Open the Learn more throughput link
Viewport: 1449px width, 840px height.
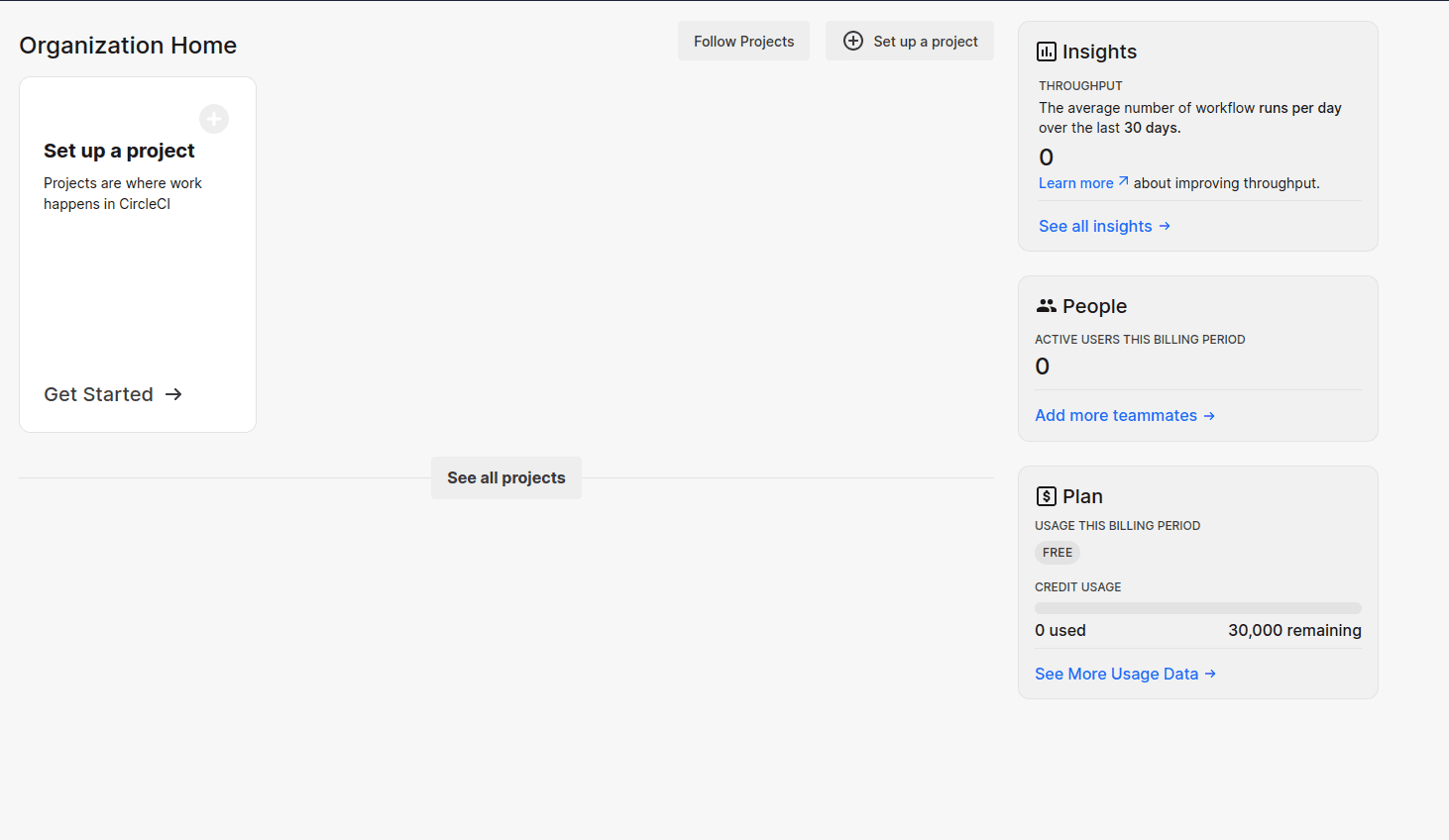(x=1075, y=183)
